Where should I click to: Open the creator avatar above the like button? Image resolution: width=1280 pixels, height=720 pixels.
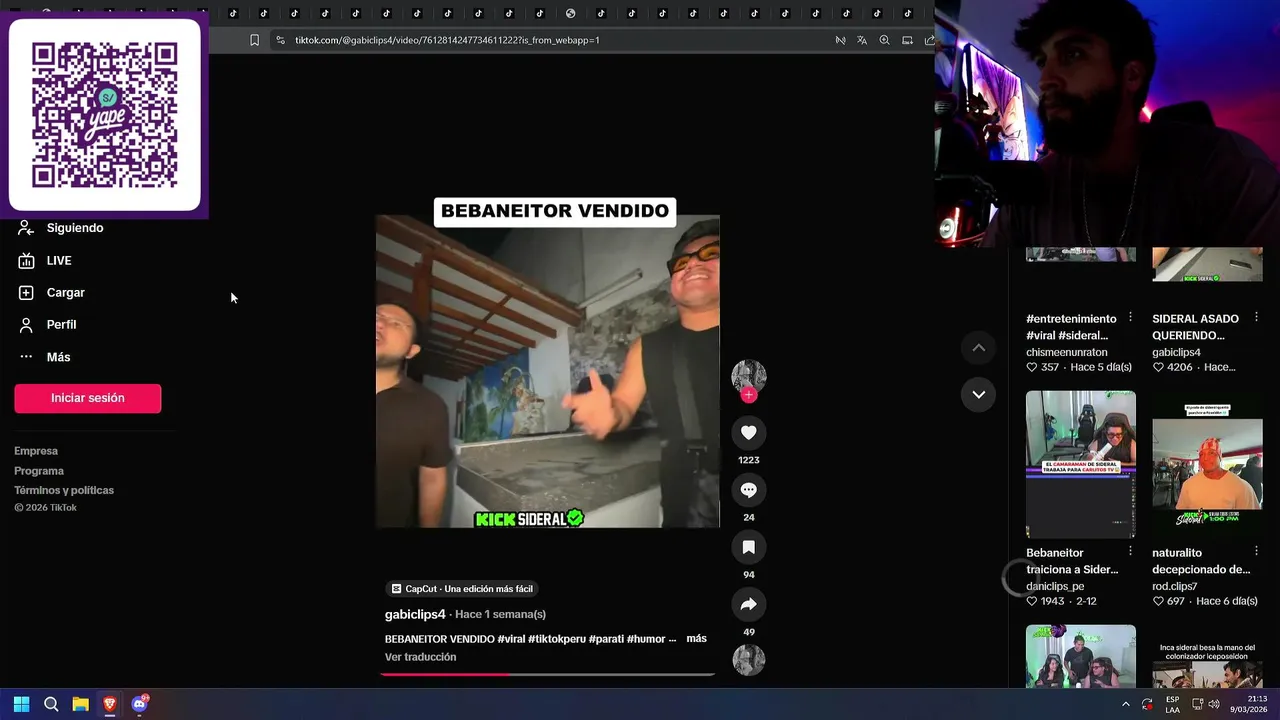click(748, 376)
